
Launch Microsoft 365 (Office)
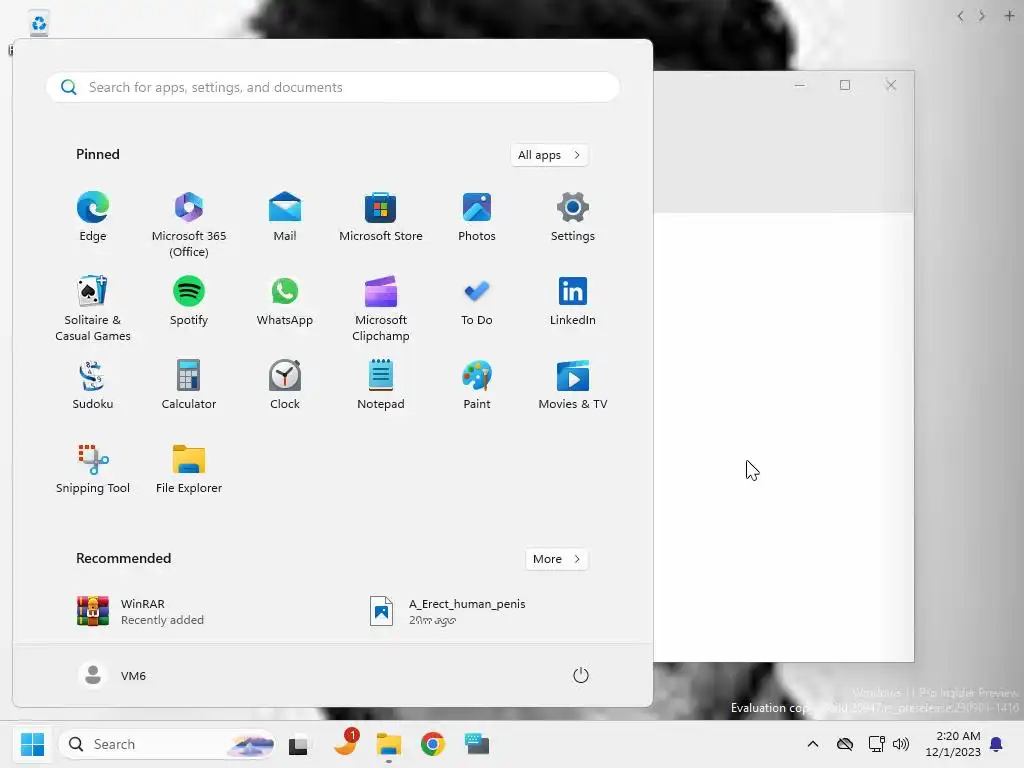[x=189, y=225]
